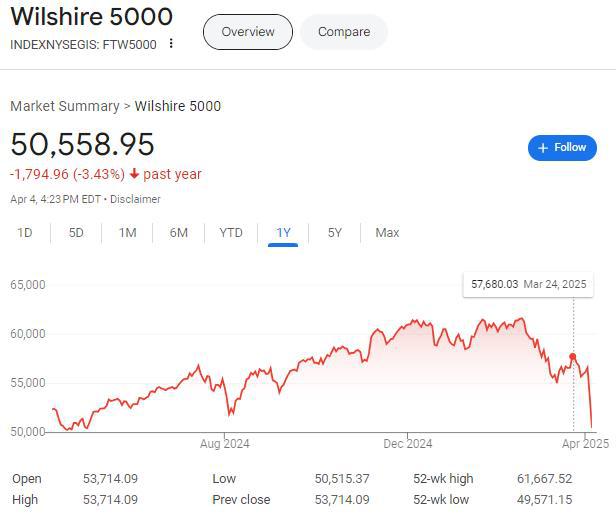Show the 1M chart range
616x519 pixels.
click(127, 233)
